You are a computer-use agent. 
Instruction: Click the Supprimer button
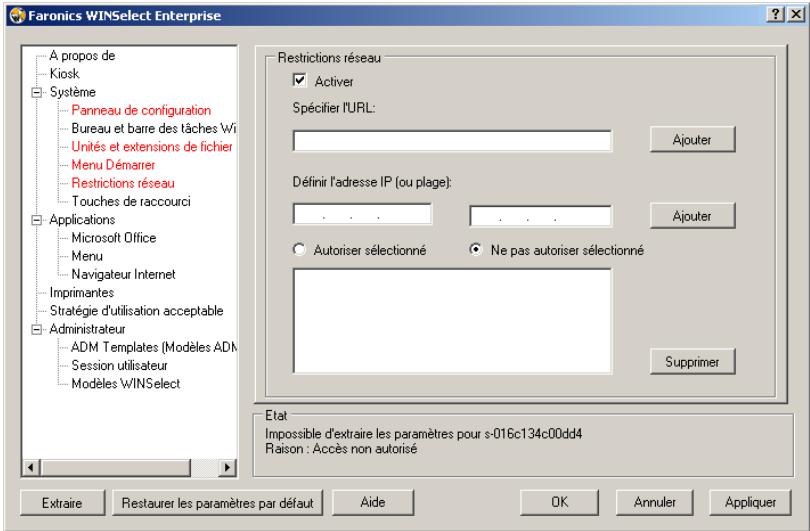click(692, 362)
